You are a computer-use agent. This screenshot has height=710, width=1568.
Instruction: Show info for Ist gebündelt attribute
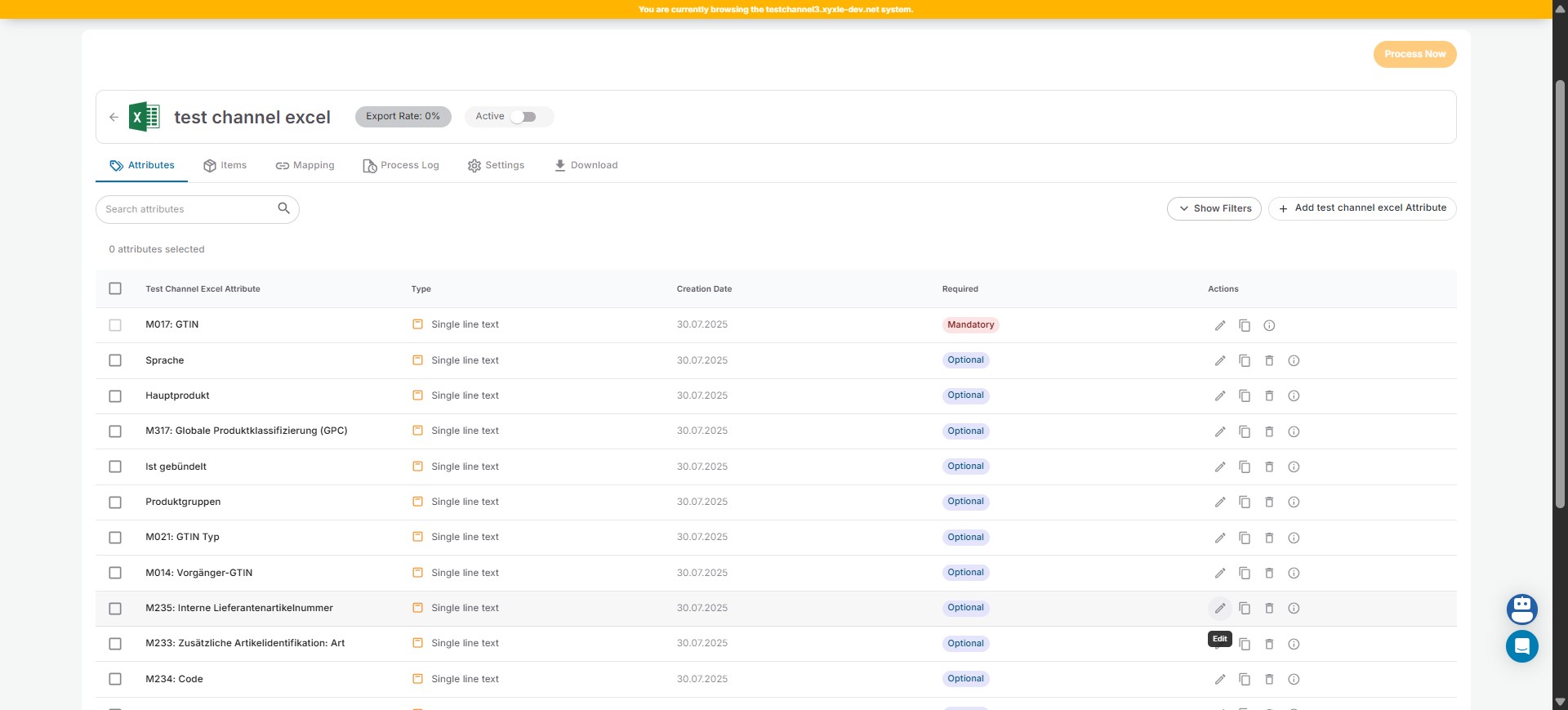[1293, 467]
